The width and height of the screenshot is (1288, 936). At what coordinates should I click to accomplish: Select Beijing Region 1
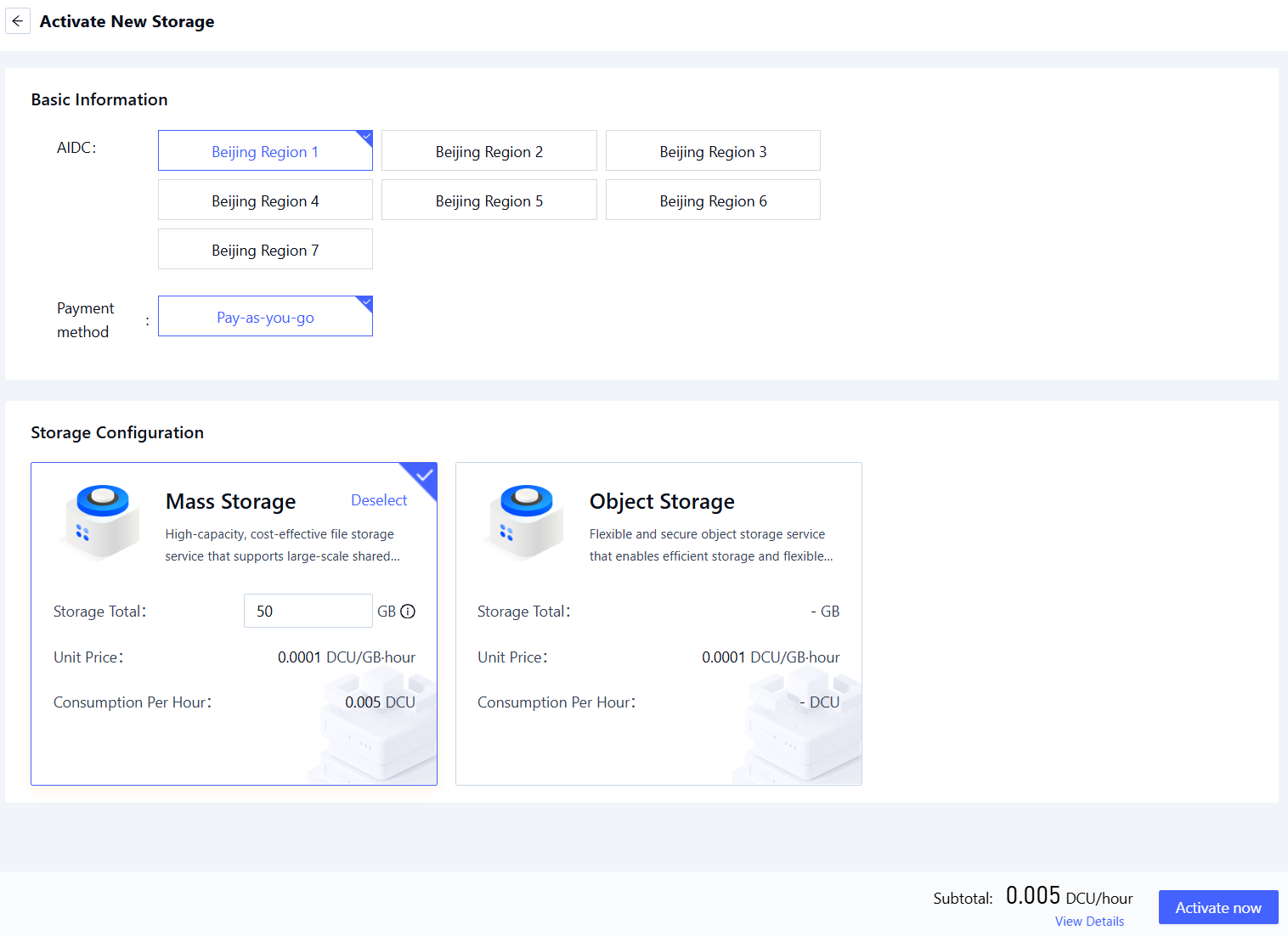pos(265,151)
